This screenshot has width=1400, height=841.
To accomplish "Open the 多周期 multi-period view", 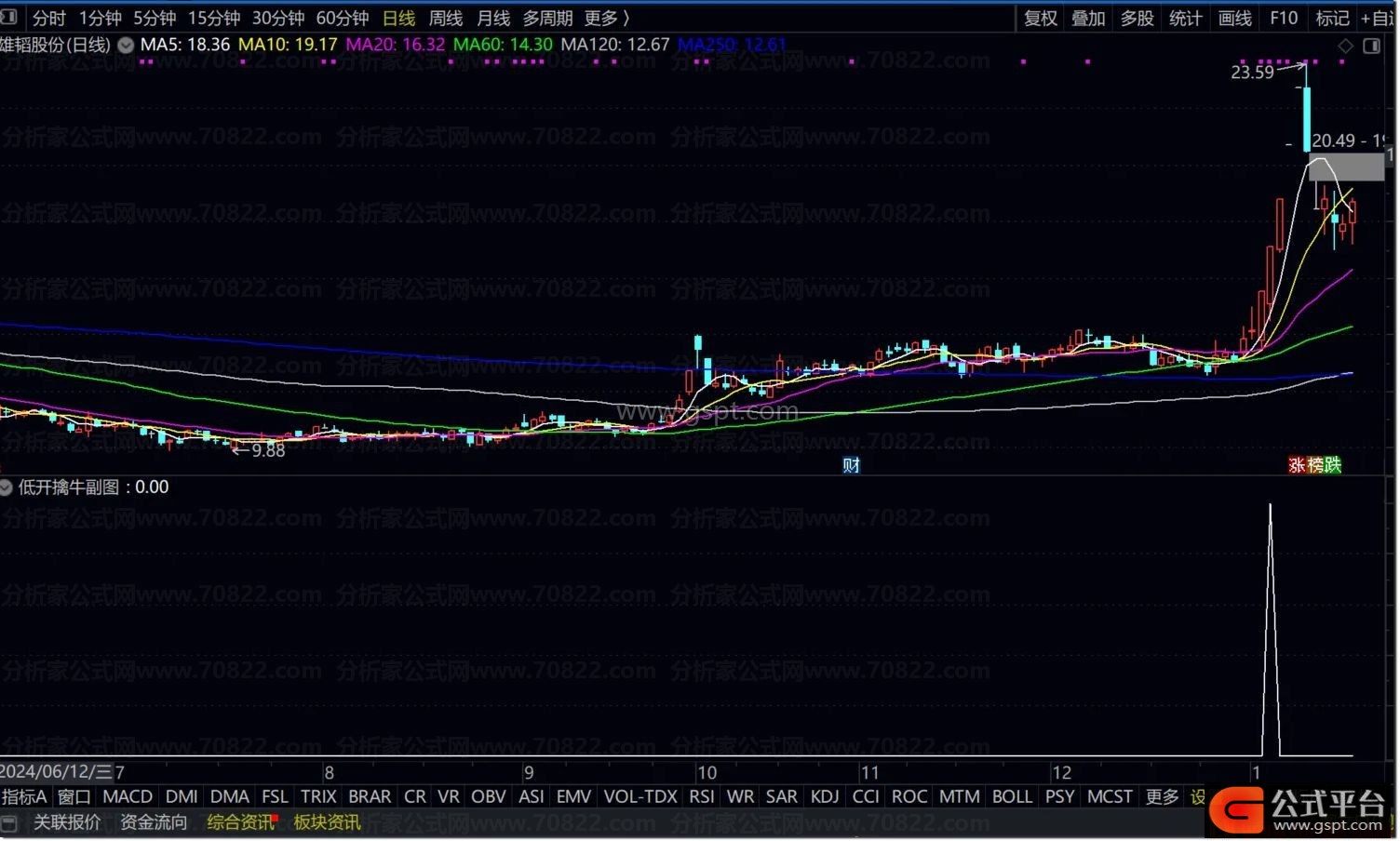I will tap(547, 18).
